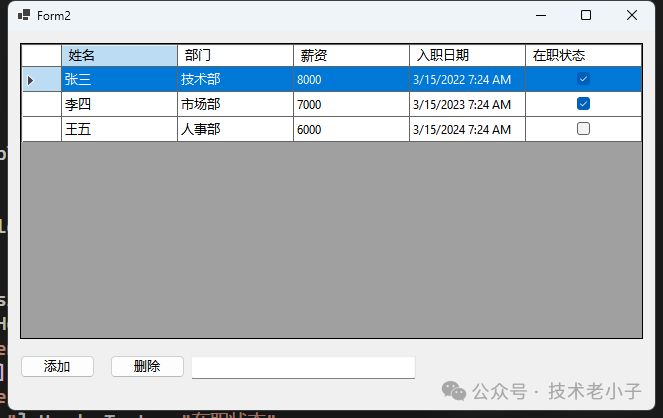
Task: Click the 7000 salary cell
Action: pyautogui.click(x=351, y=104)
